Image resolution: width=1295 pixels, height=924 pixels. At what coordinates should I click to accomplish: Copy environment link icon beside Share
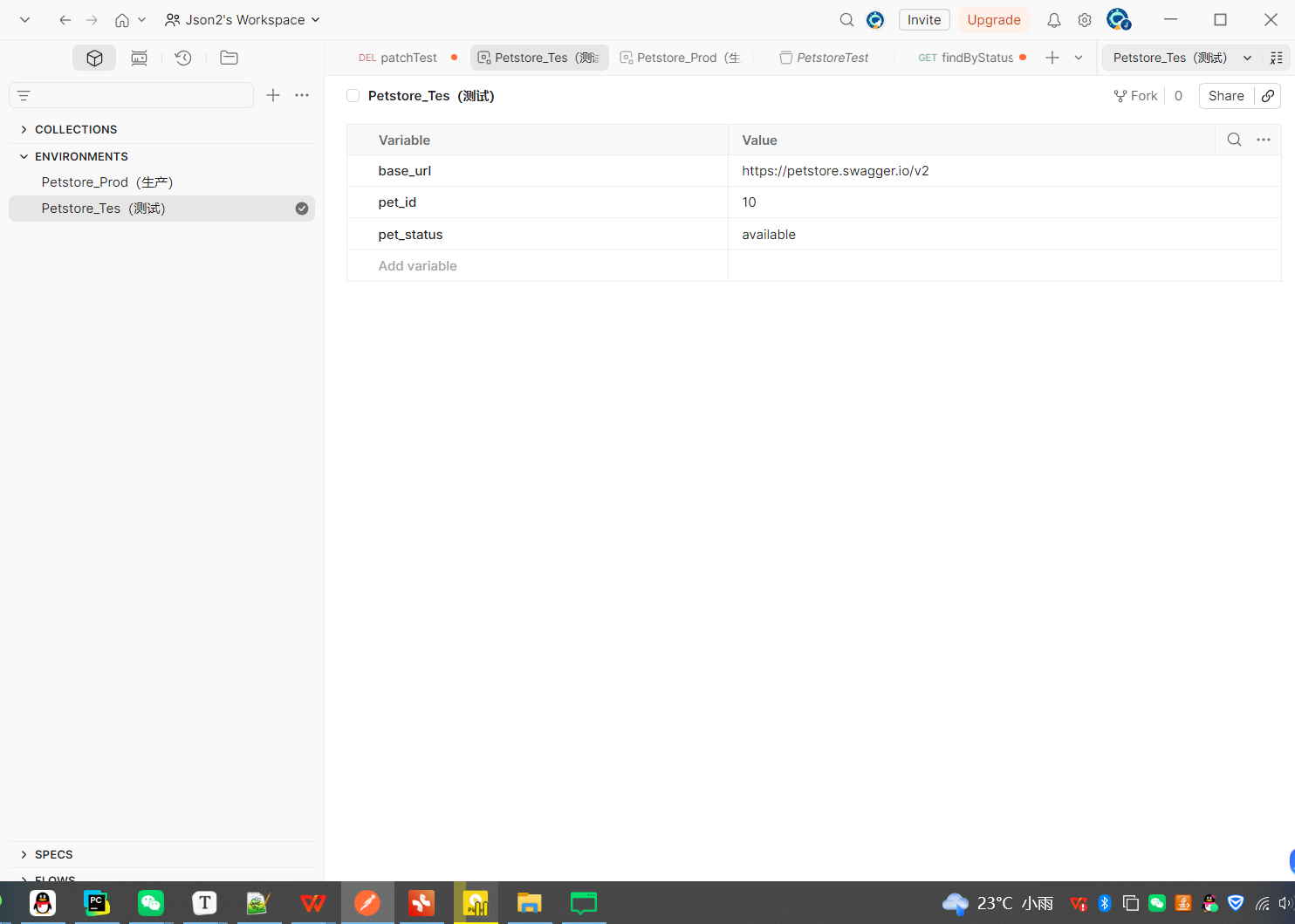tap(1268, 96)
